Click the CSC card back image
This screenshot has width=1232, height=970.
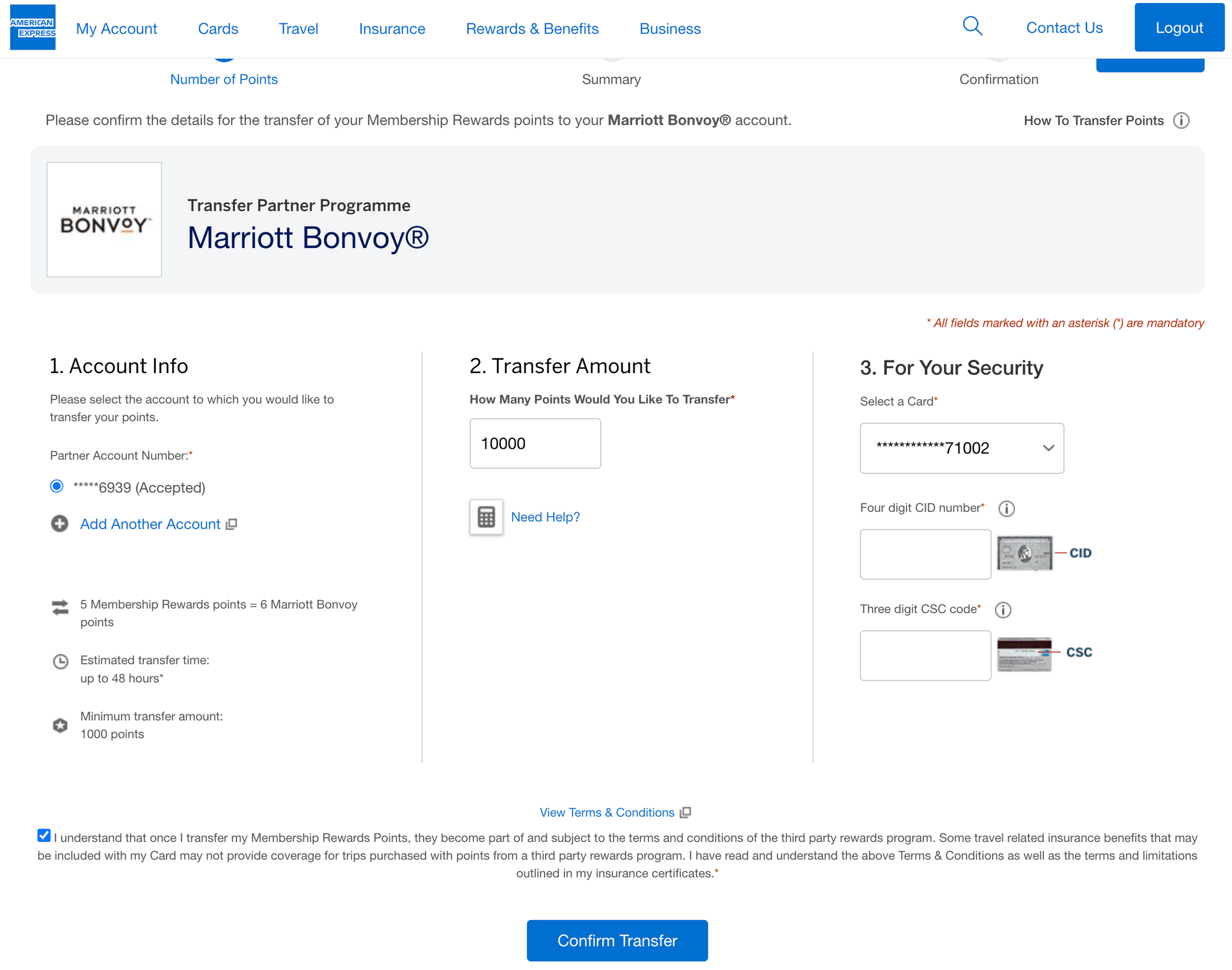click(1024, 654)
